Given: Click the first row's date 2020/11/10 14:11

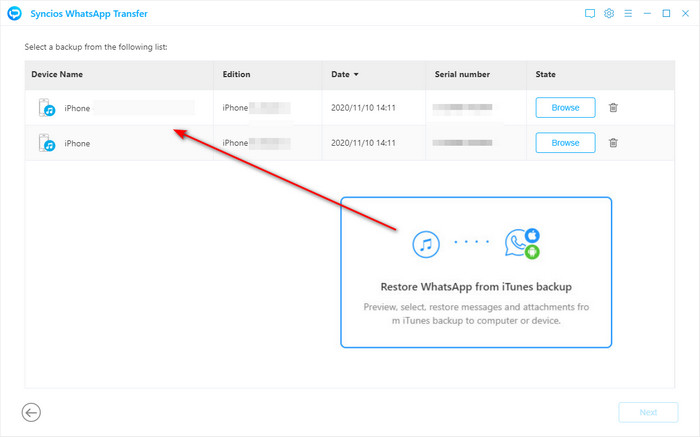Looking at the screenshot, I should click(x=363, y=108).
